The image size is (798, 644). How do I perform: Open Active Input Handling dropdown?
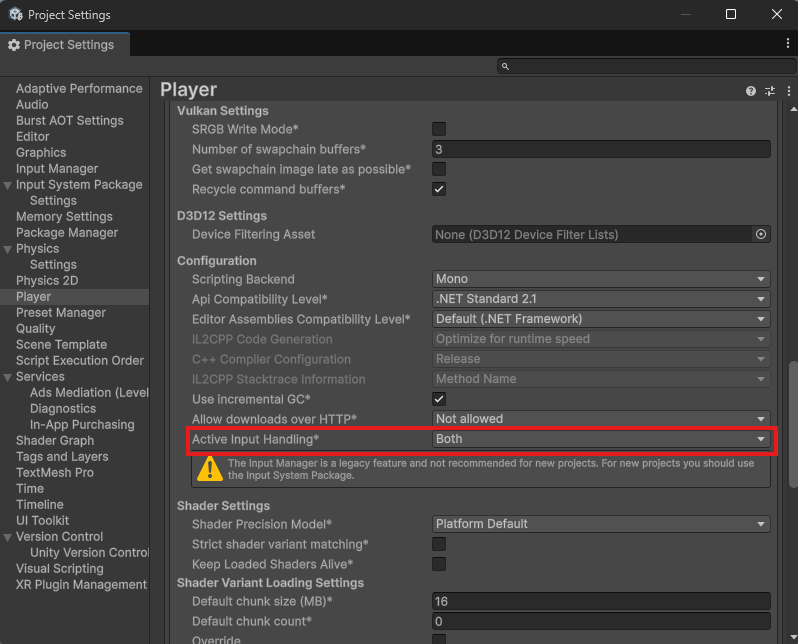click(x=601, y=439)
